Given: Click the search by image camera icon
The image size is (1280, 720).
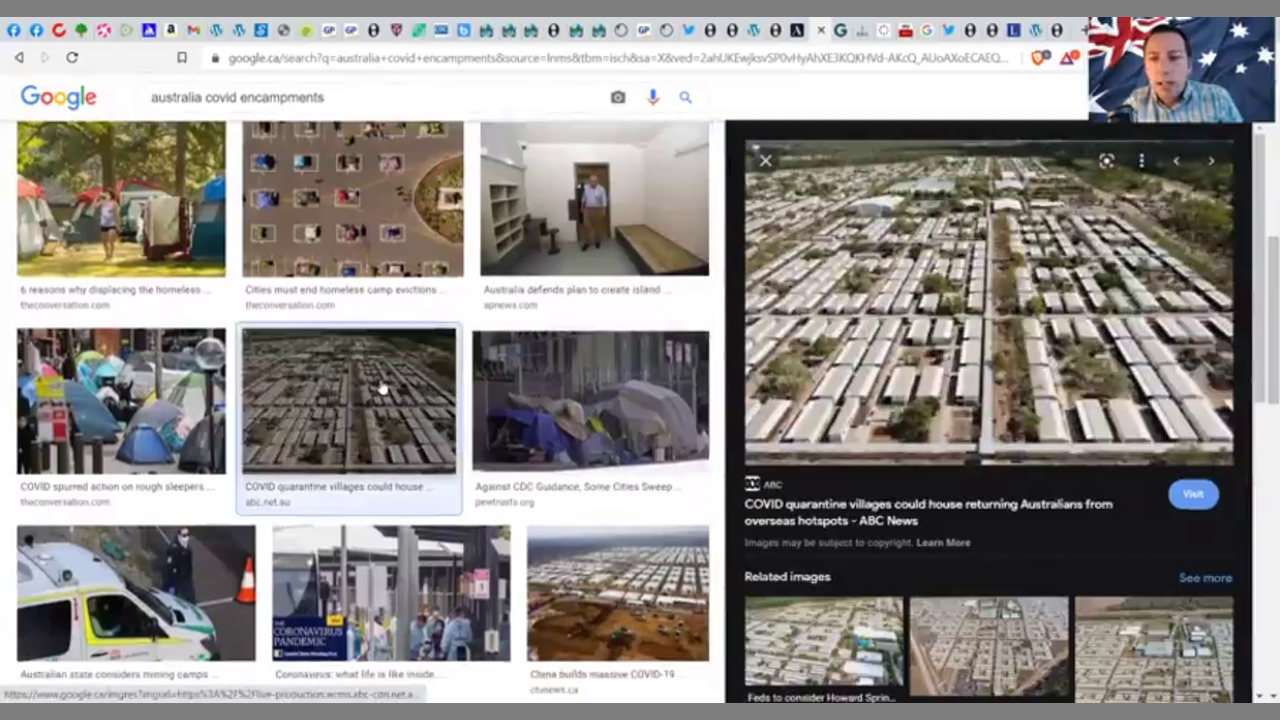Looking at the screenshot, I should pos(618,97).
